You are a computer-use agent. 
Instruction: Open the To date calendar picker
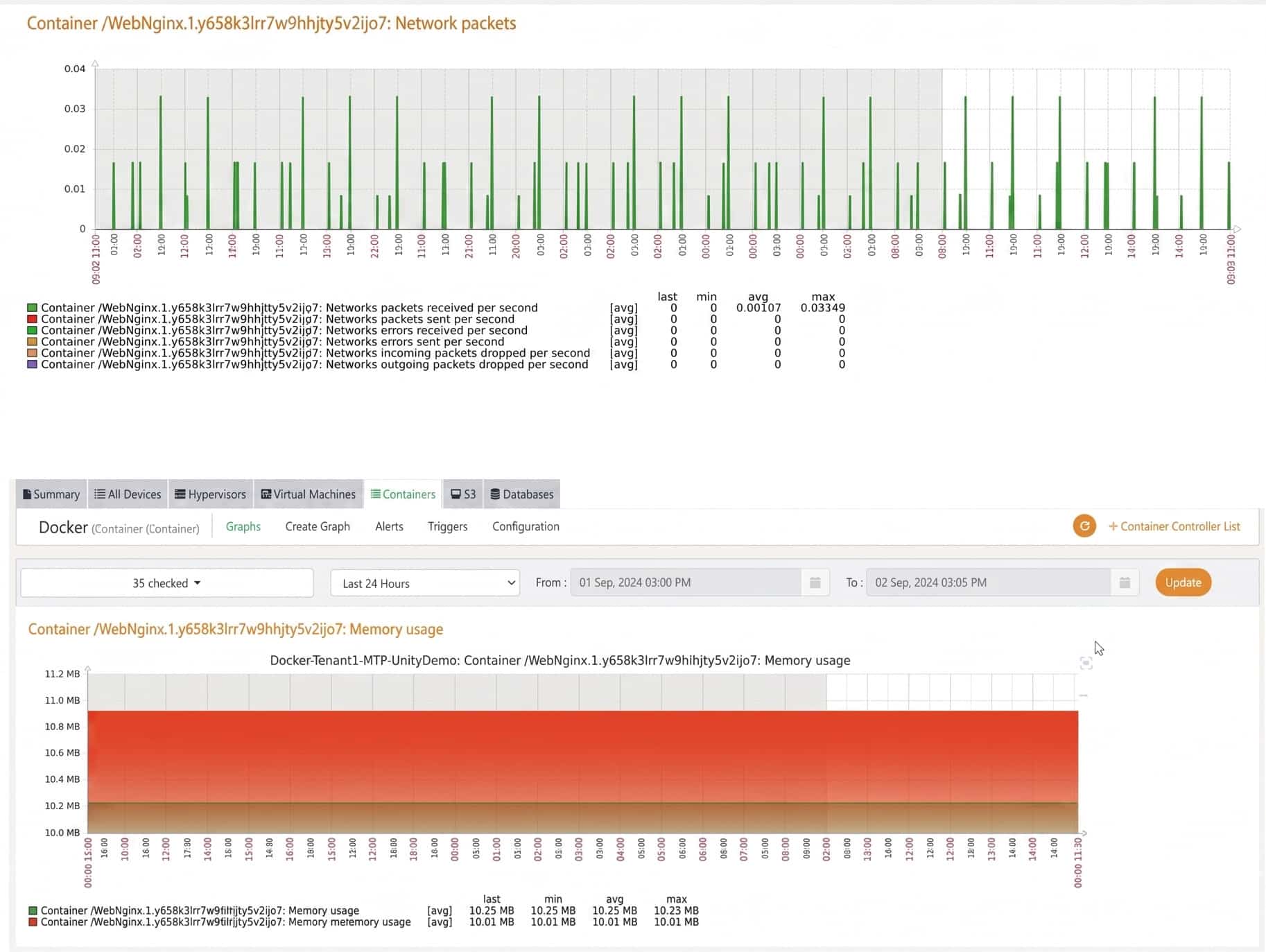1125,582
